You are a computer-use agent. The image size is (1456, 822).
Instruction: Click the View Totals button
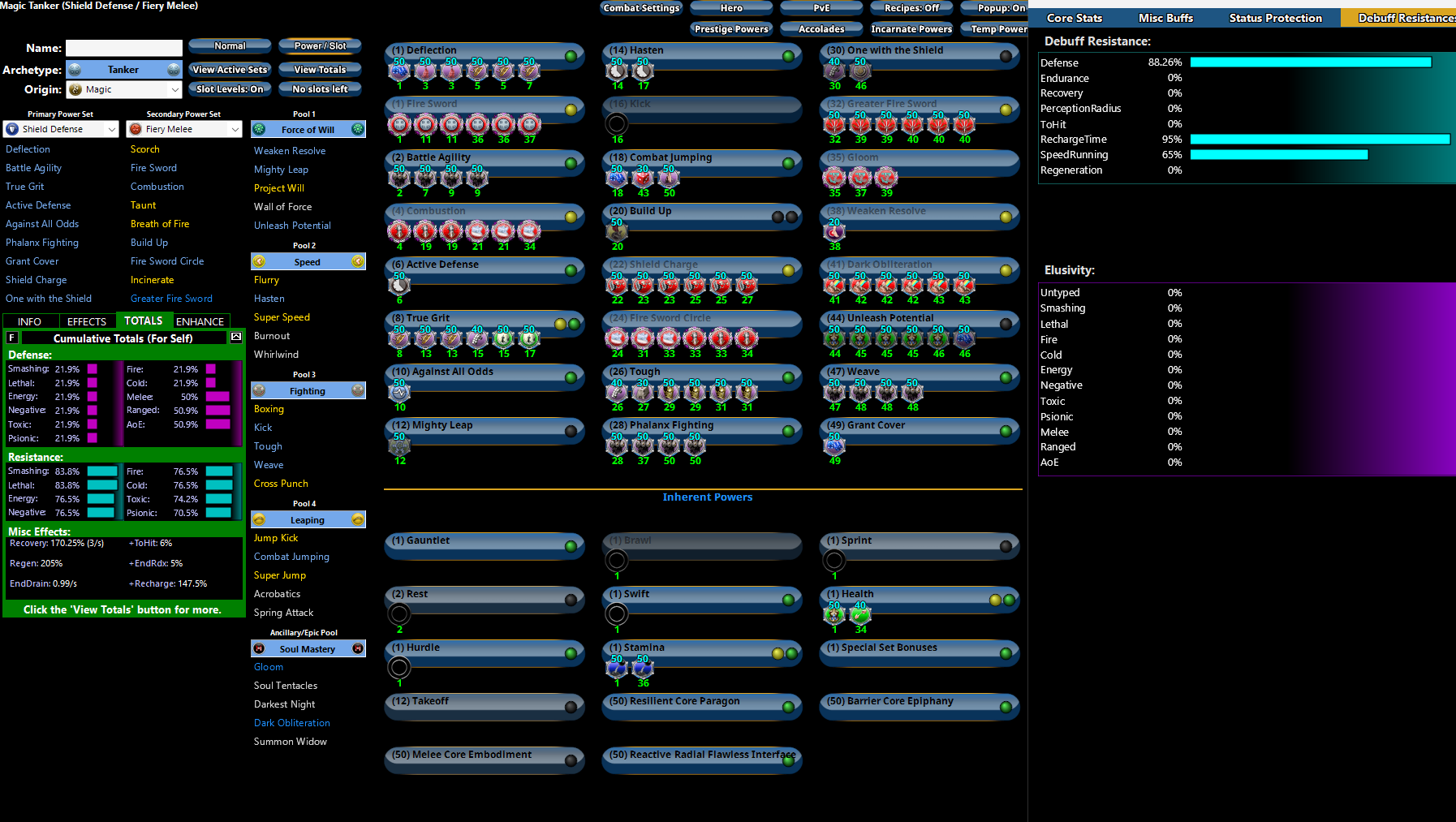pos(320,70)
